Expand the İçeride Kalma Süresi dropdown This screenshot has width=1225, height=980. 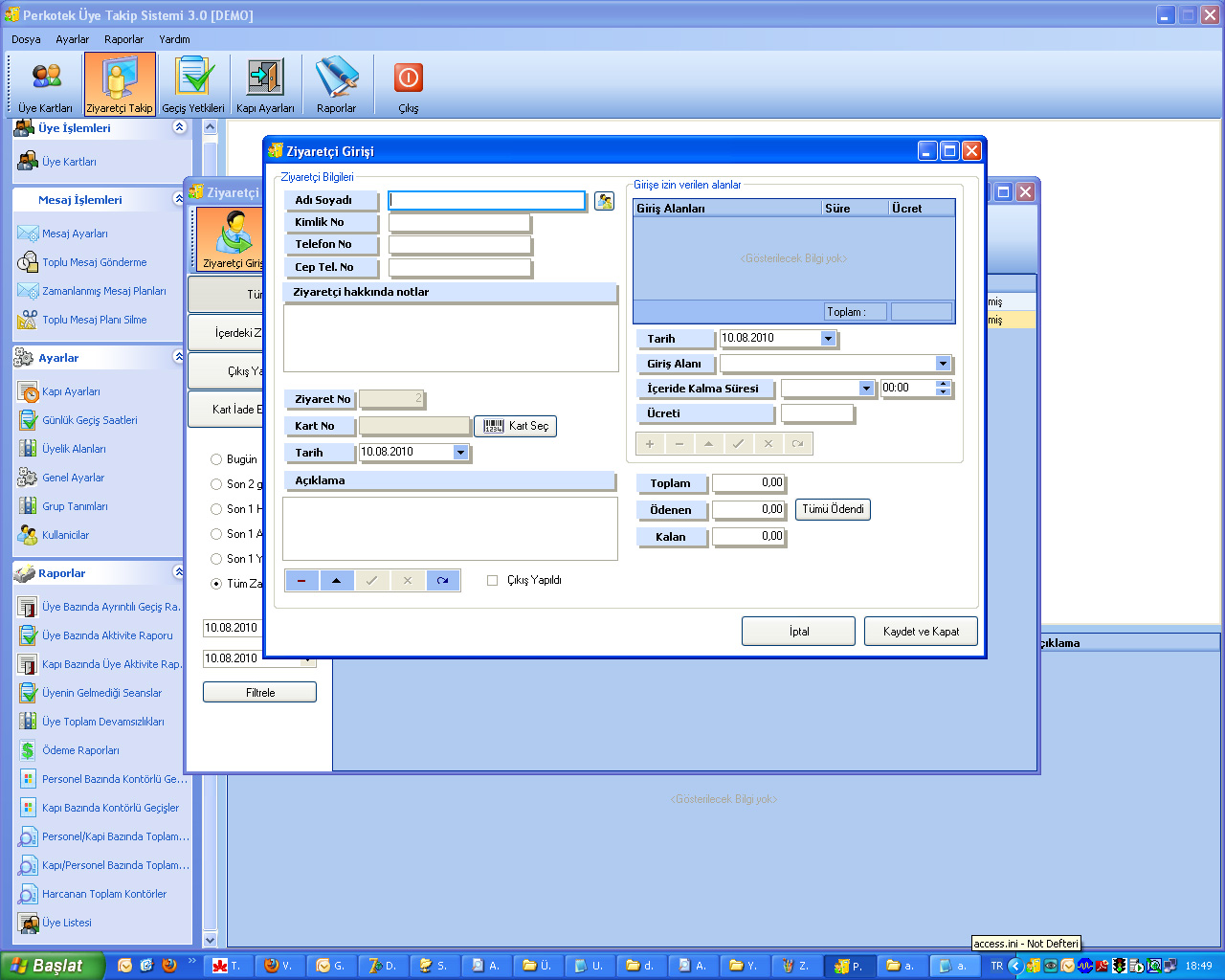click(x=866, y=389)
